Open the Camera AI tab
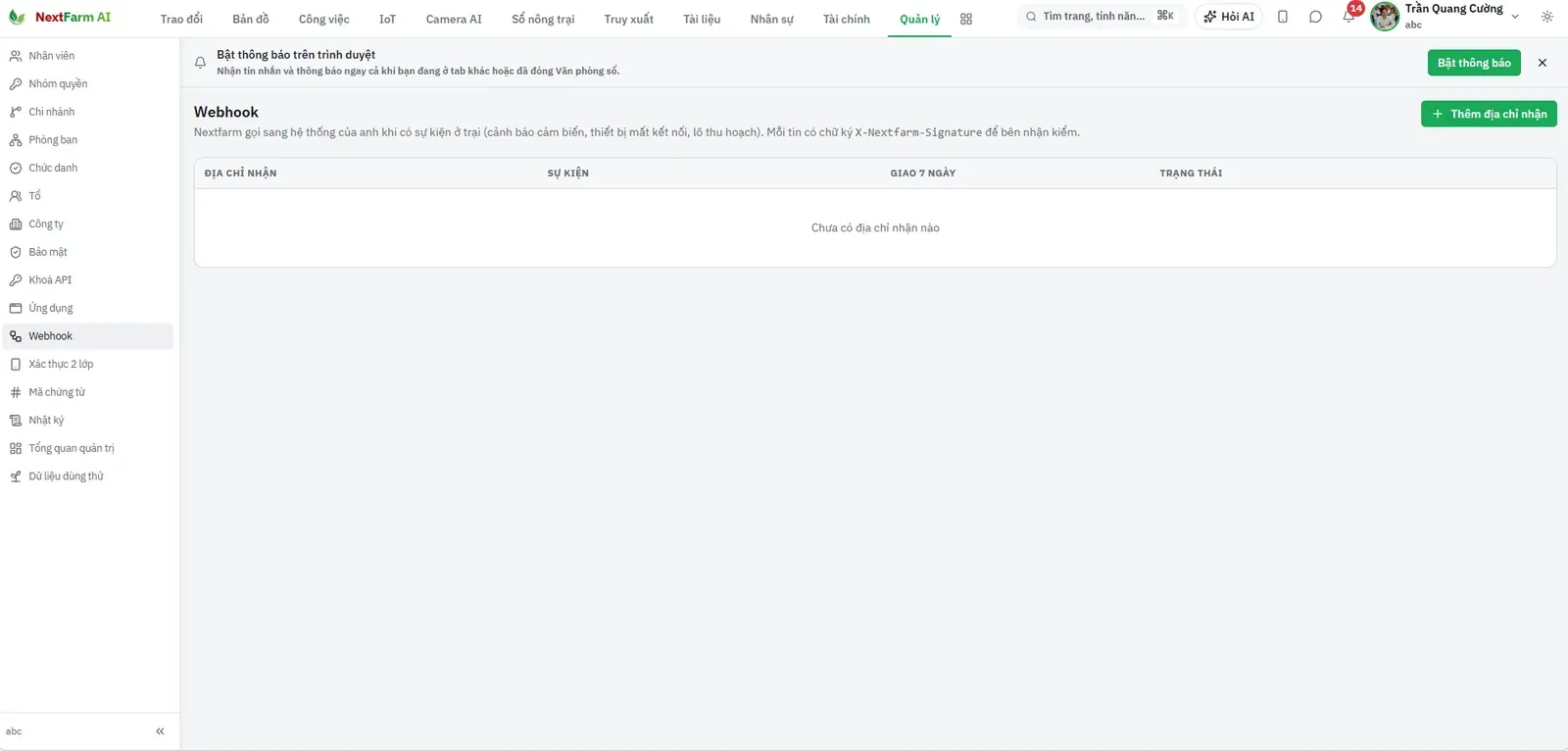1568x751 pixels. (454, 19)
